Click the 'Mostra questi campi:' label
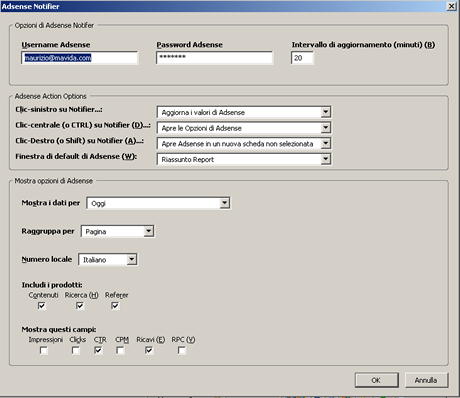Viewport: 460px width, 398px height. tap(59, 330)
